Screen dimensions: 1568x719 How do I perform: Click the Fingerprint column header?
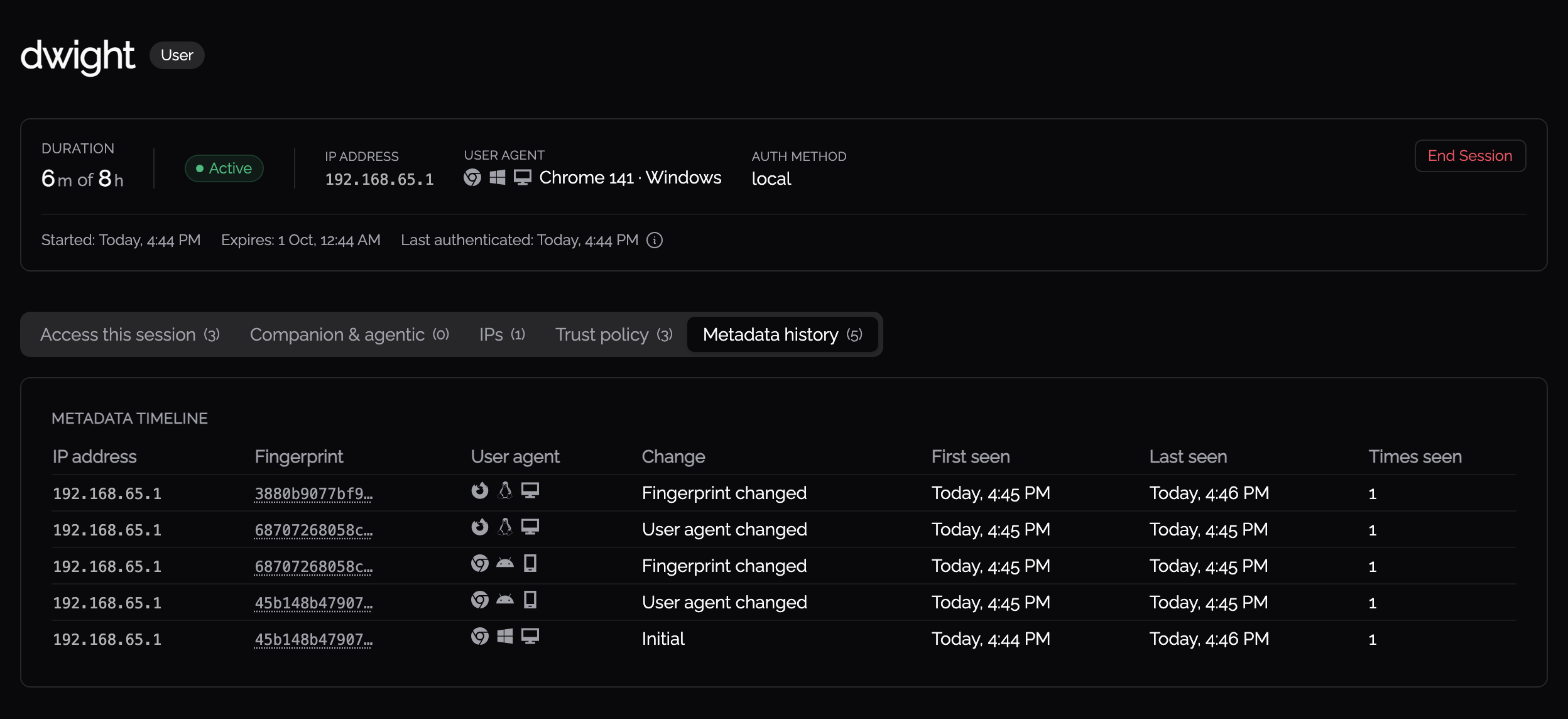point(299,457)
